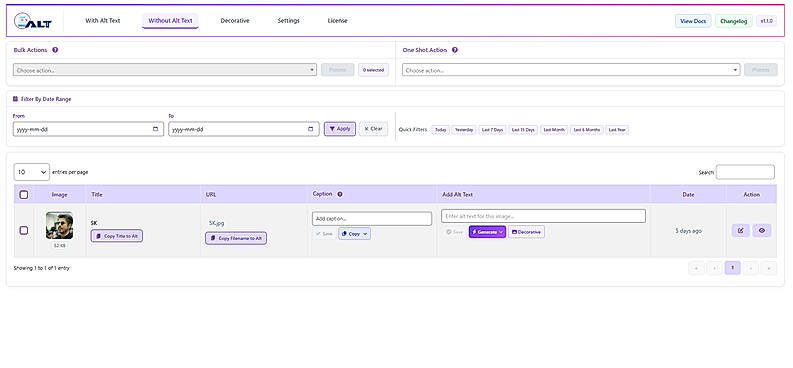Select the Last 6 Months quick filter
793x368 pixels.
(x=586, y=130)
